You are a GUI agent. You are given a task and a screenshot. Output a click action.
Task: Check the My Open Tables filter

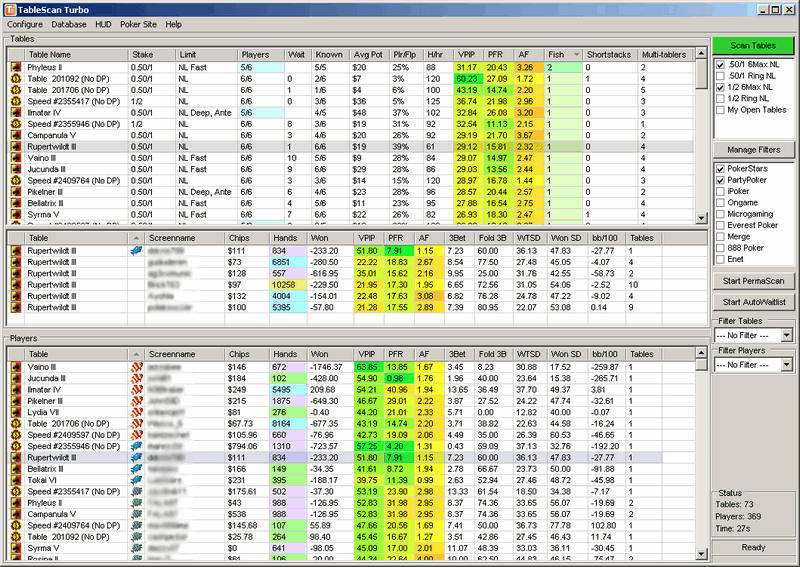coord(722,110)
